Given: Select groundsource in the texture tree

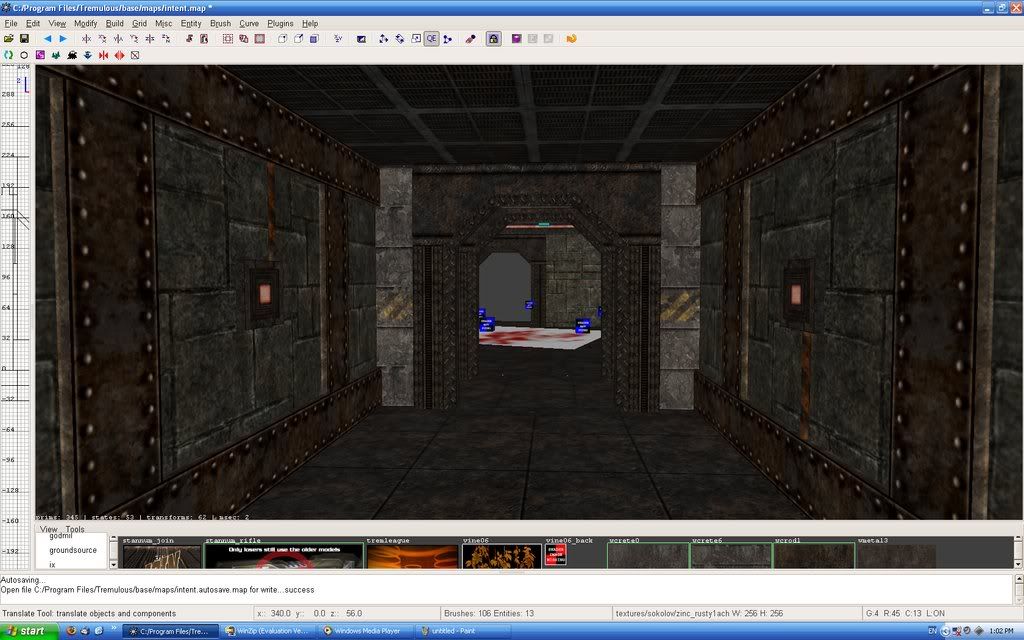Looking at the screenshot, I should 72,550.
